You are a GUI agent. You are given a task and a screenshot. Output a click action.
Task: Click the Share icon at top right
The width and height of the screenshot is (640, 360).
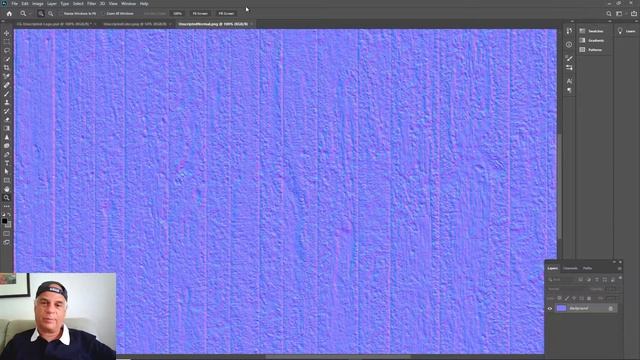(x=634, y=13)
